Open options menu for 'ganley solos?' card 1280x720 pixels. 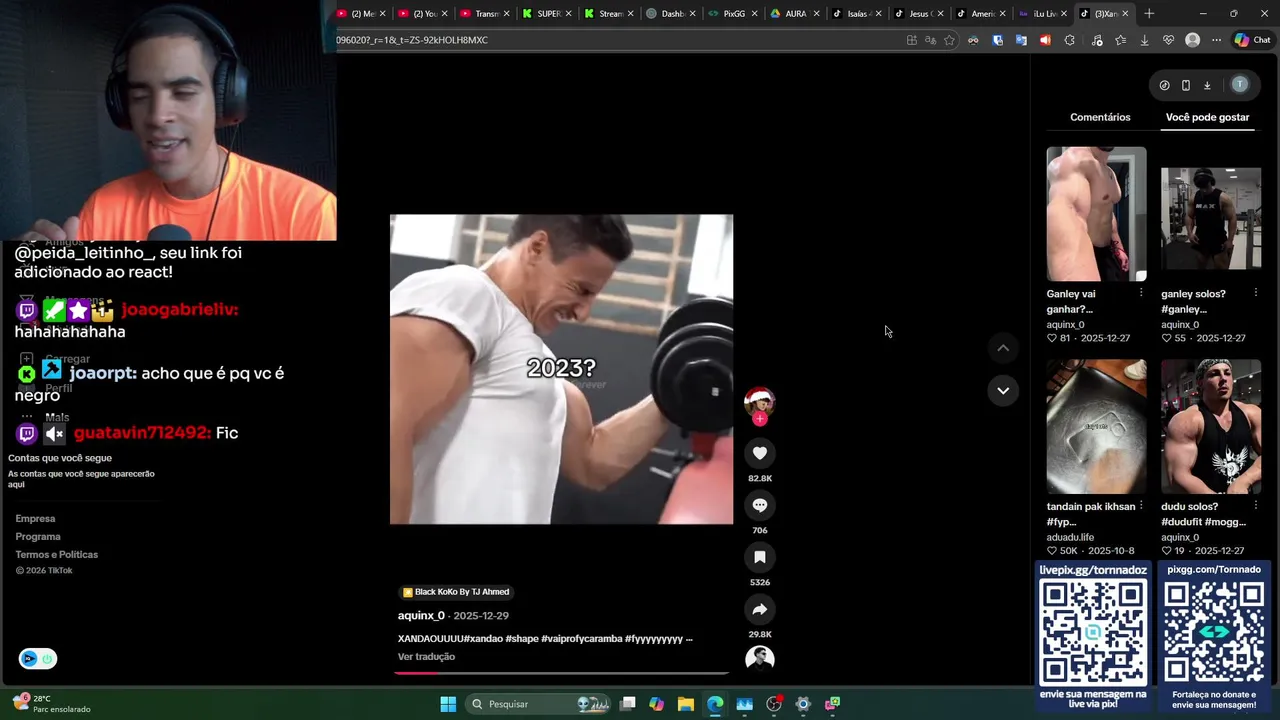1256,293
